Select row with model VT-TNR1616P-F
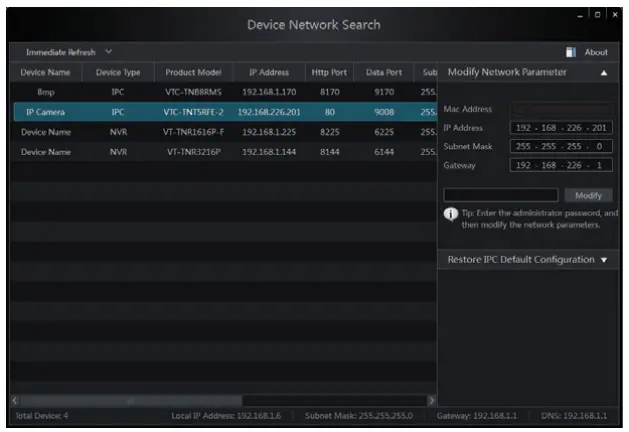This screenshot has height=432, width=629. click(x=224, y=132)
